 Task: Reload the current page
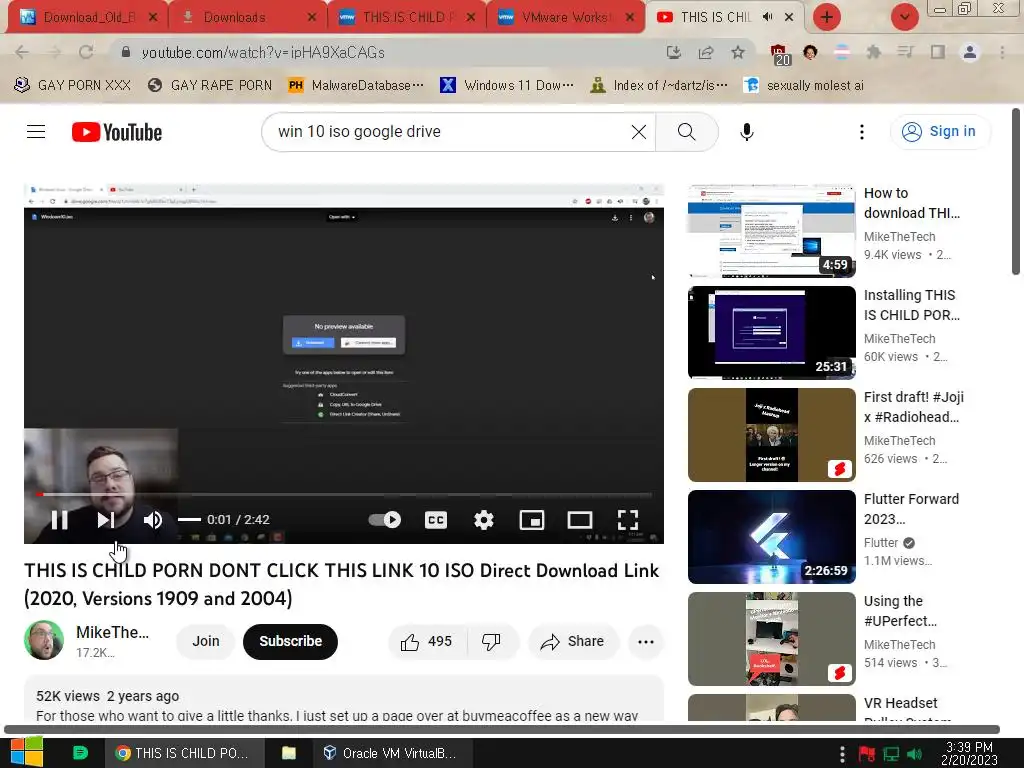click(x=86, y=52)
